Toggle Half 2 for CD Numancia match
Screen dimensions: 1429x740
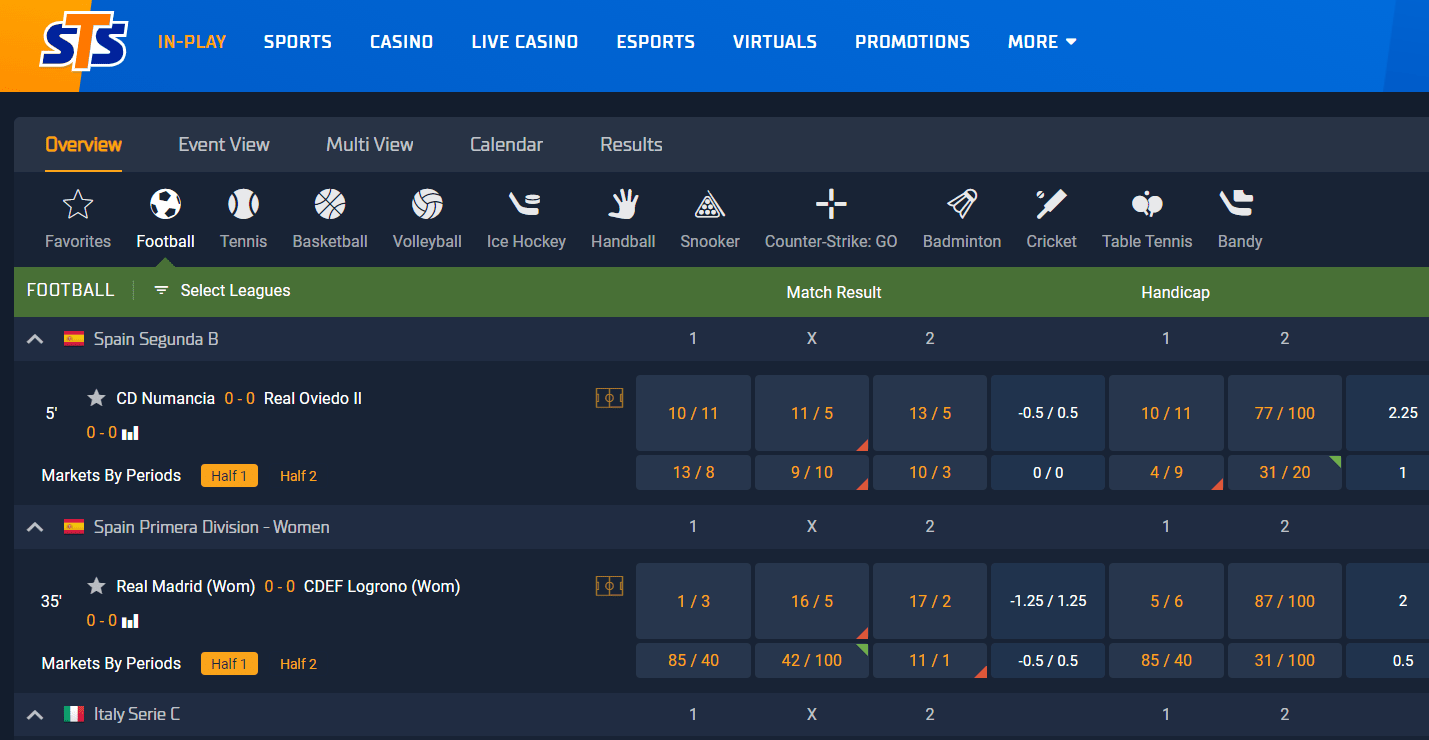click(298, 476)
